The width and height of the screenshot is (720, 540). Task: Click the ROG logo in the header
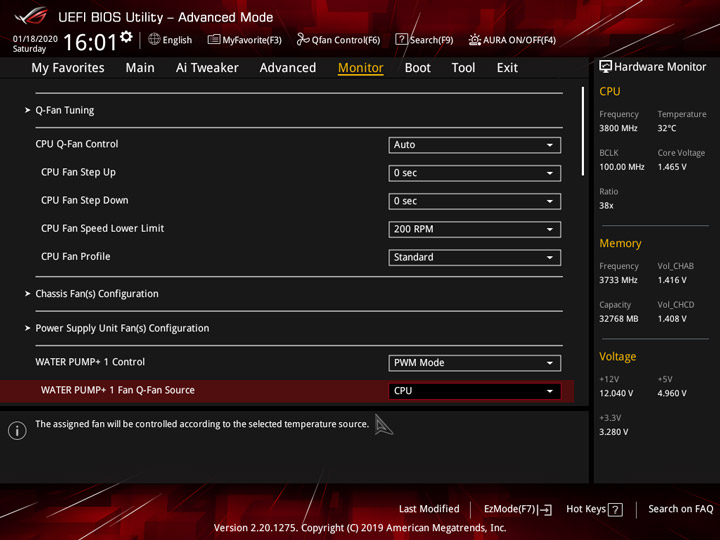(30, 16)
